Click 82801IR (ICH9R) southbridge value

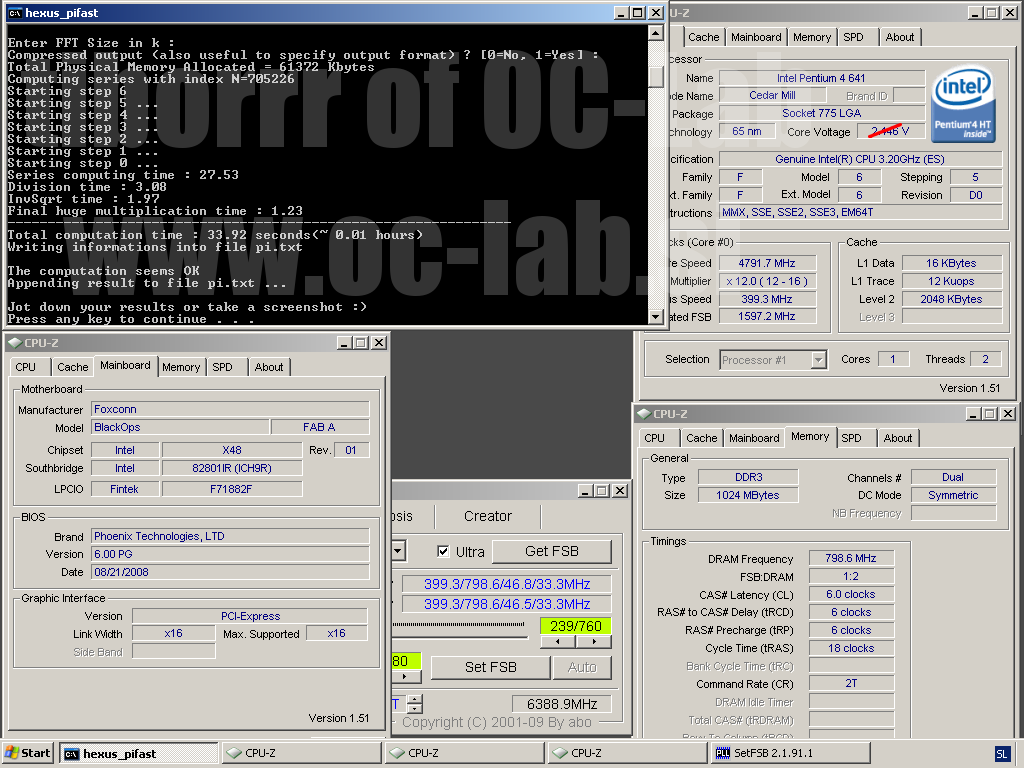pyautogui.click(x=232, y=468)
